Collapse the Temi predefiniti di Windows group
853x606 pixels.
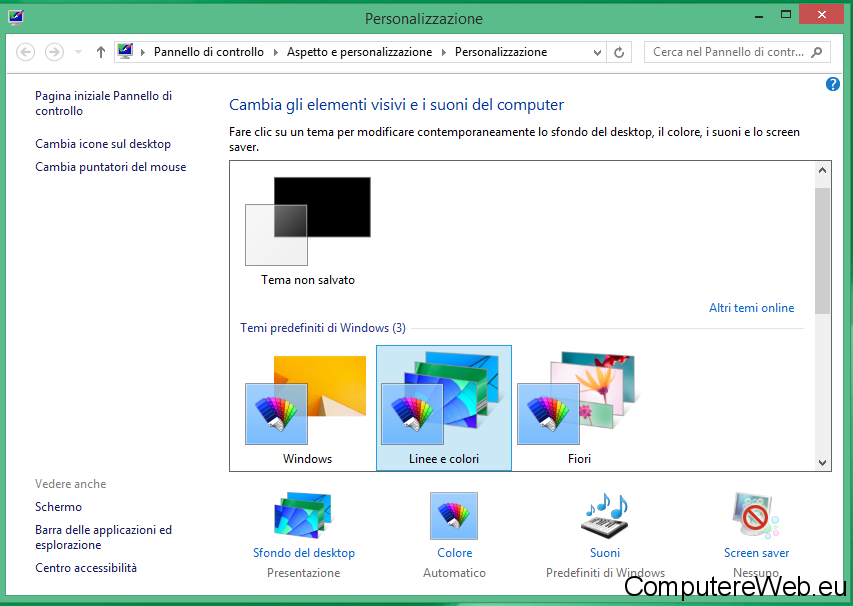tap(323, 328)
